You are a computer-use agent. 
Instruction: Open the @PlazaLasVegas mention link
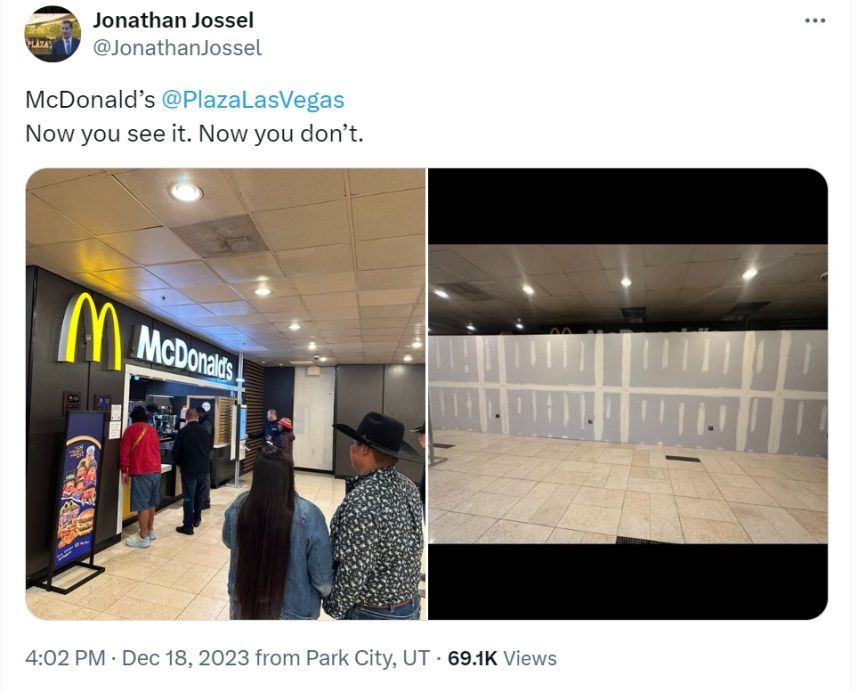coord(253,100)
